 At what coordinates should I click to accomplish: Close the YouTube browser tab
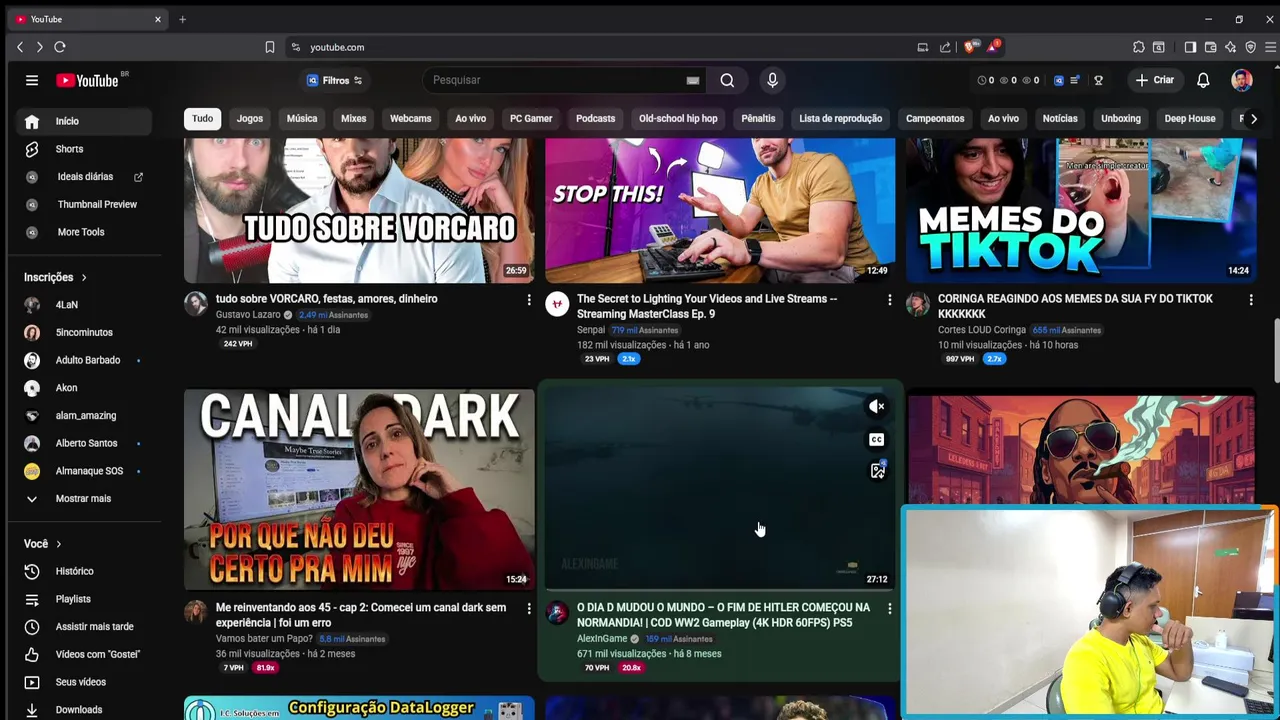(x=157, y=19)
